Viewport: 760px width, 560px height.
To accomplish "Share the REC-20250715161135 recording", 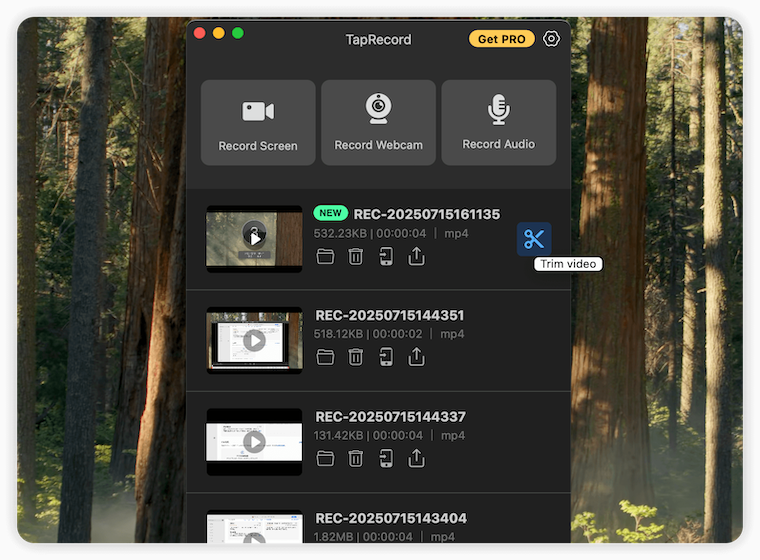I will point(416,257).
